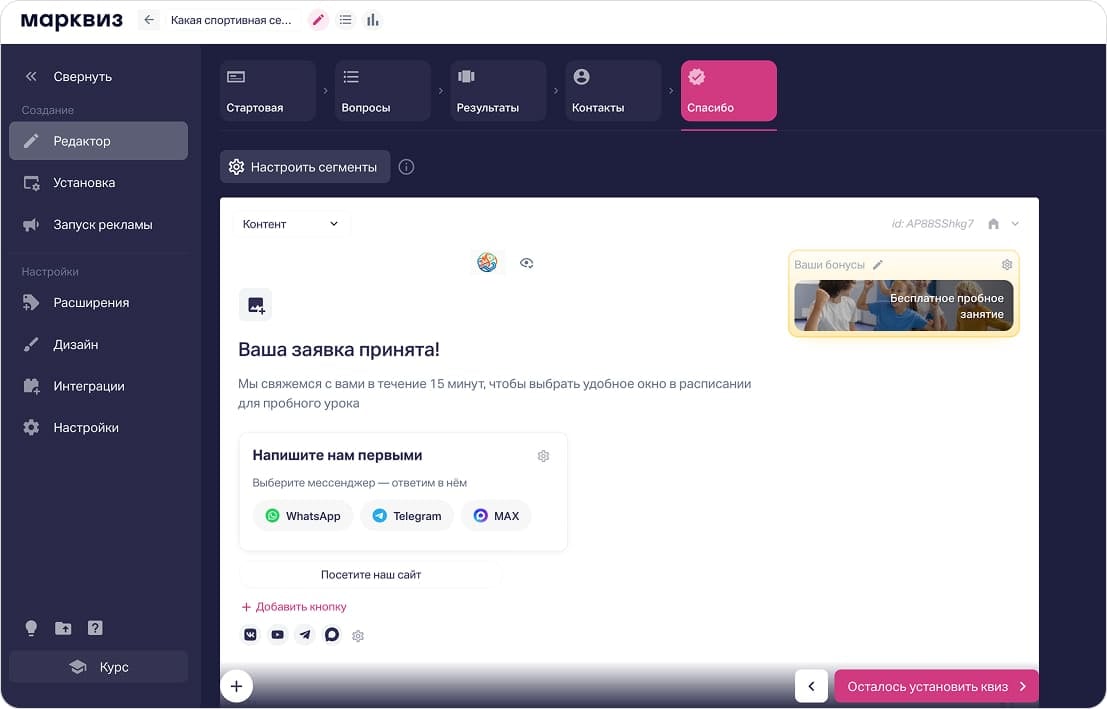Open Настройки in sidebar

[98, 427]
